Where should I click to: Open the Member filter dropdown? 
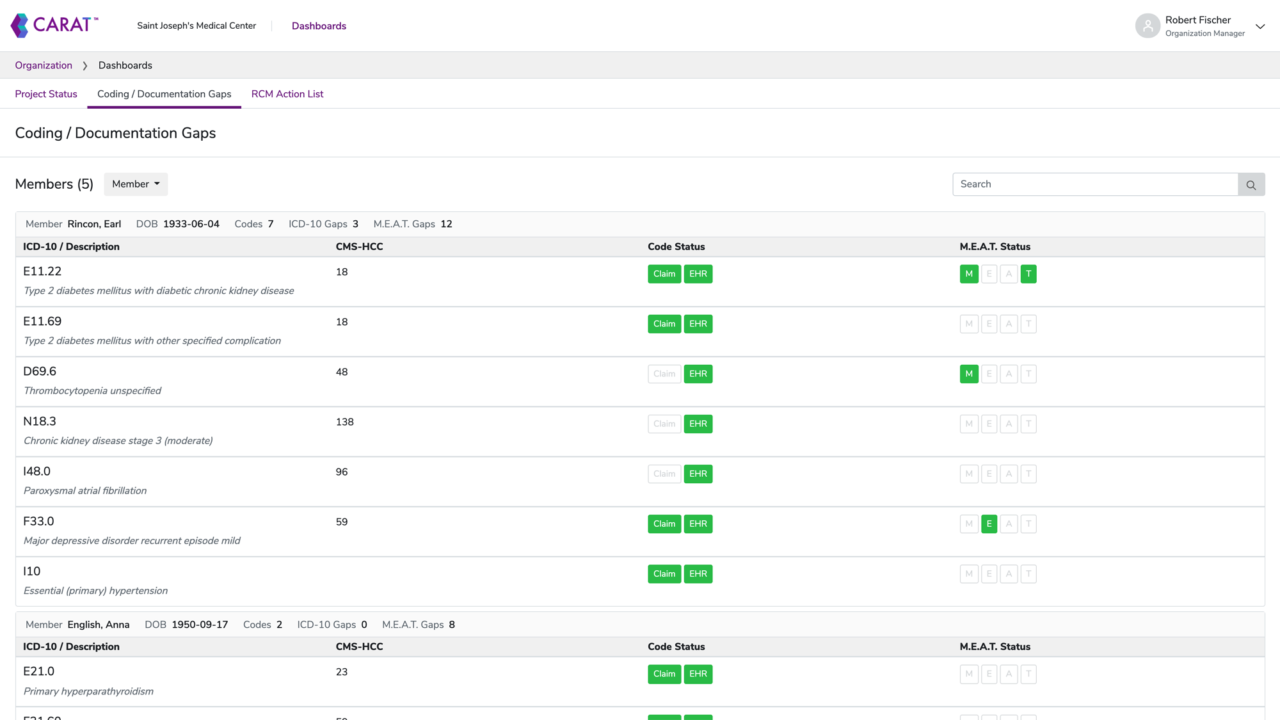coord(135,184)
